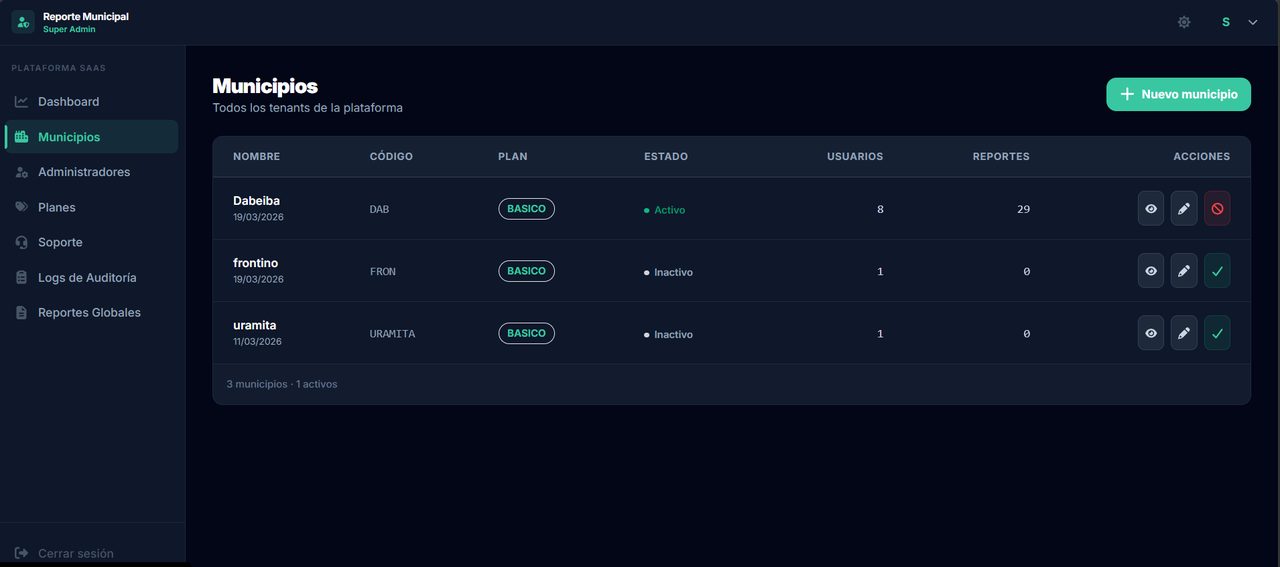Image resolution: width=1280 pixels, height=567 pixels.
Task: Click the DAB code cell
Action: (379, 210)
